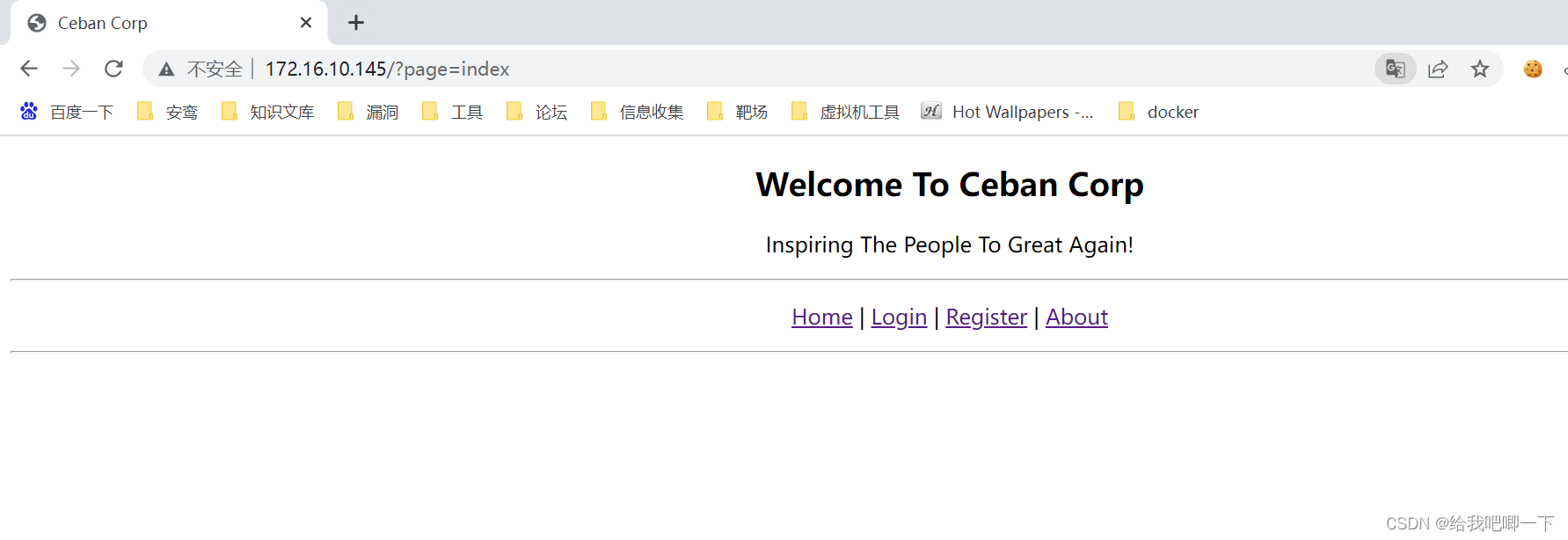This screenshot has height=540, width=1568.
Task: Open the 靶场 bookmark folder
Action: click(737, 112)
